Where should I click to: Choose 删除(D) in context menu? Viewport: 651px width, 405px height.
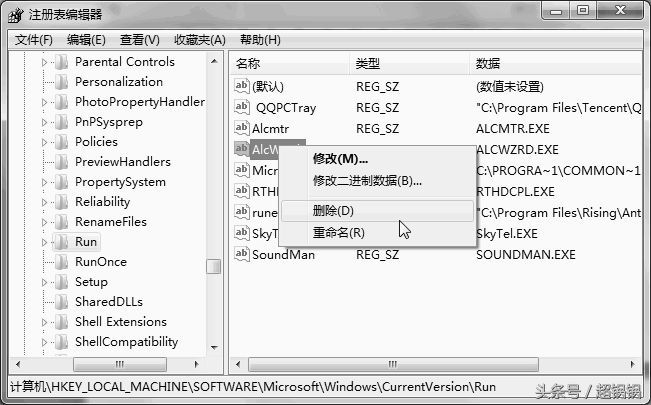(377, 211)
